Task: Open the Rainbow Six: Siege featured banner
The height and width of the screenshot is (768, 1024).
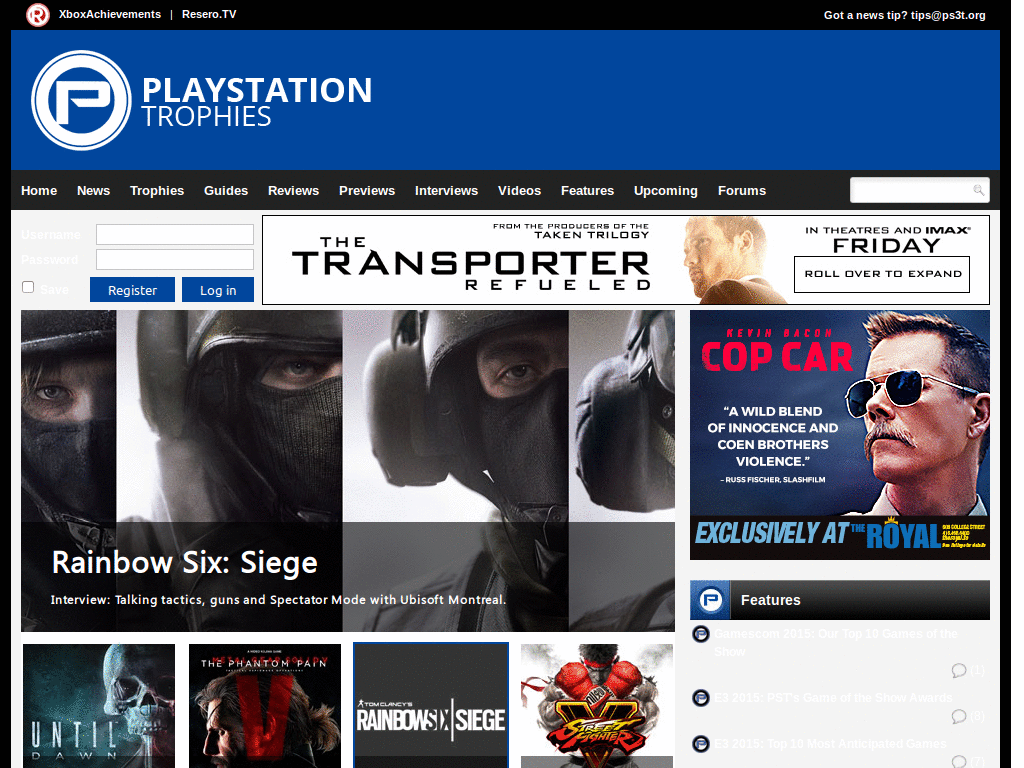Action: 348,471
